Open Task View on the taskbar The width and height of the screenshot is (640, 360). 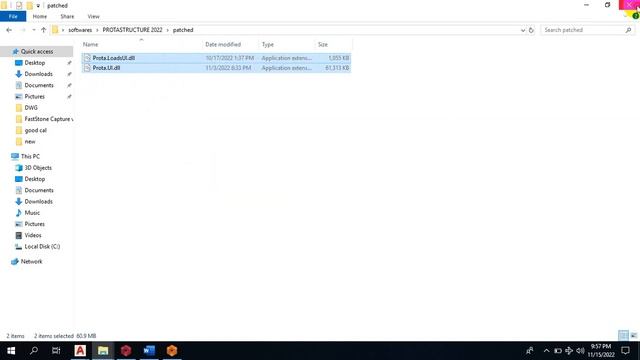pos(56,351)
